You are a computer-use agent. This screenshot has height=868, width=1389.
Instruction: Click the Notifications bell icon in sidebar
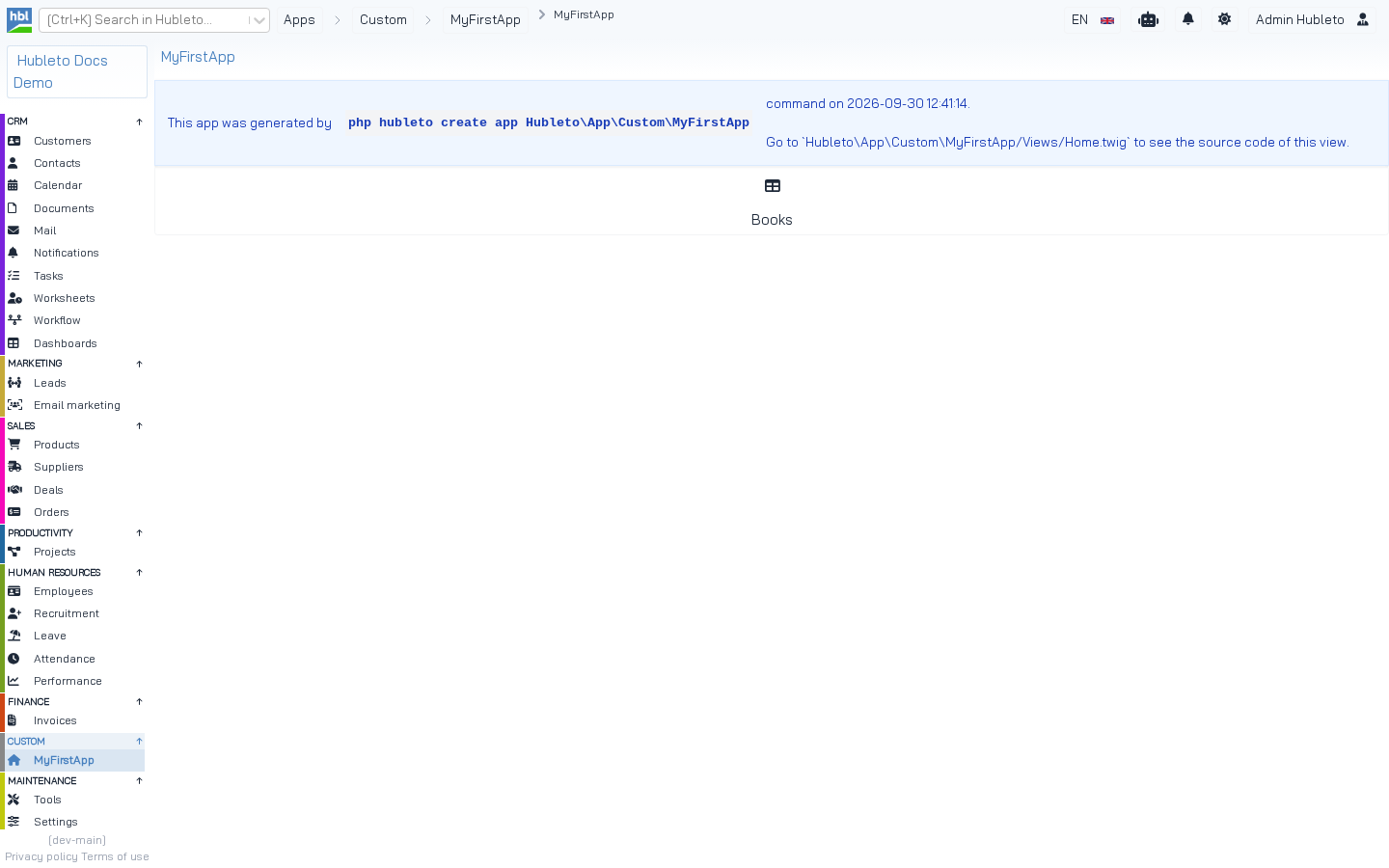[14, 253]
